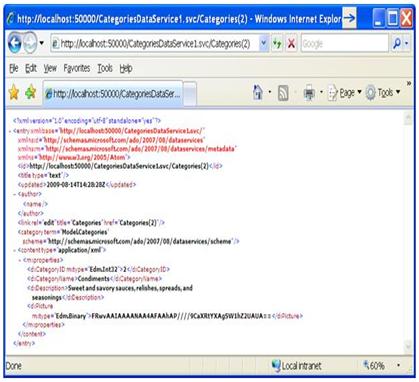Image resolution: width=419 pixels, height=382 pixels.
Task: Click the Print icon
Action: 309,93
